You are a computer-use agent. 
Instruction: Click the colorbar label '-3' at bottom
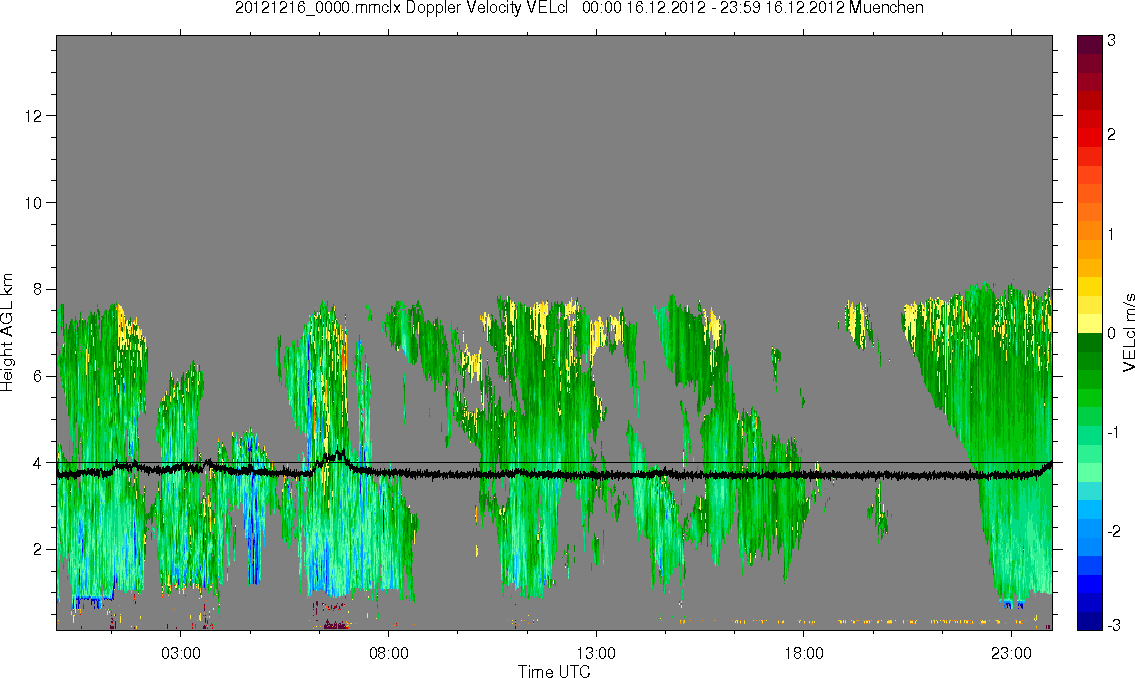point(1114,625)
